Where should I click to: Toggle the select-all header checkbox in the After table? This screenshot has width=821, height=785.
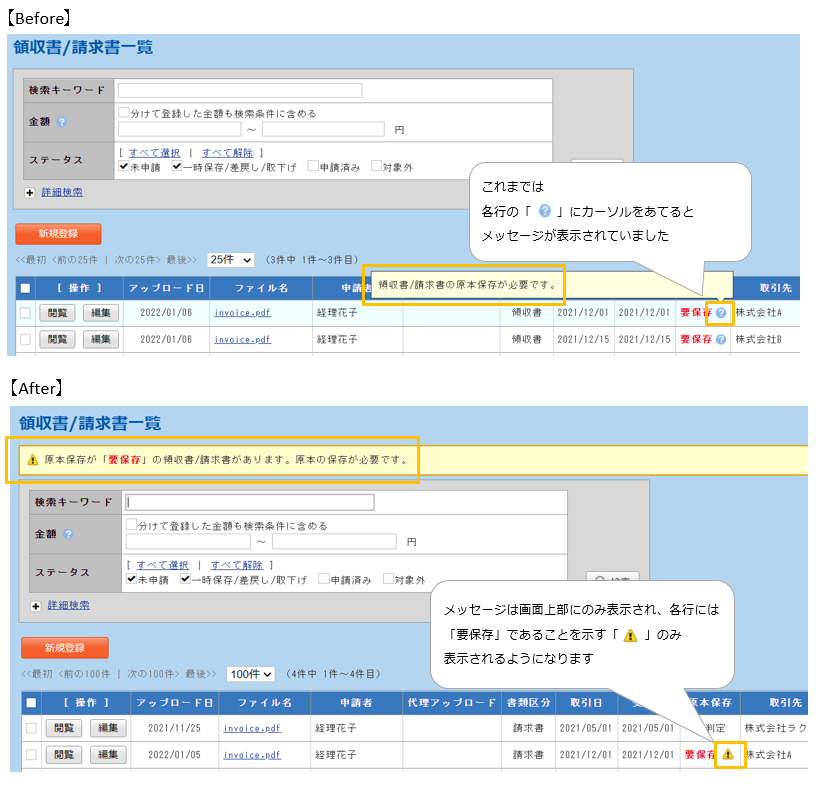coord(31,703)
